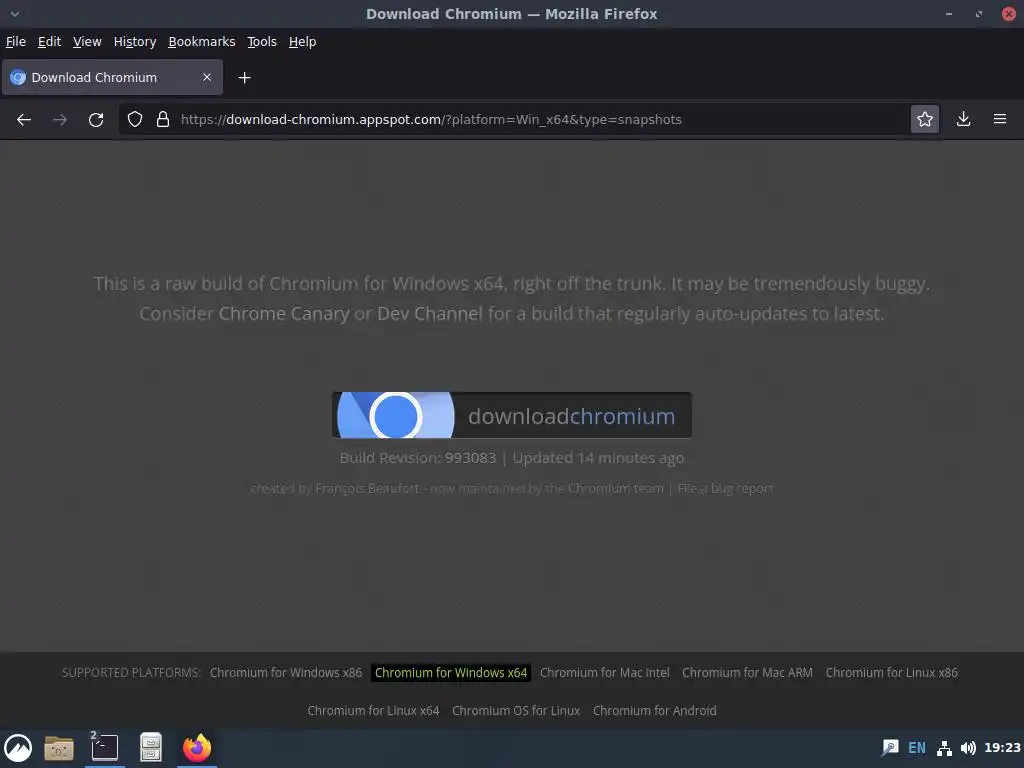Select Chromium for Android platform
1024x768 pixels.
click(x=654, y=711)
